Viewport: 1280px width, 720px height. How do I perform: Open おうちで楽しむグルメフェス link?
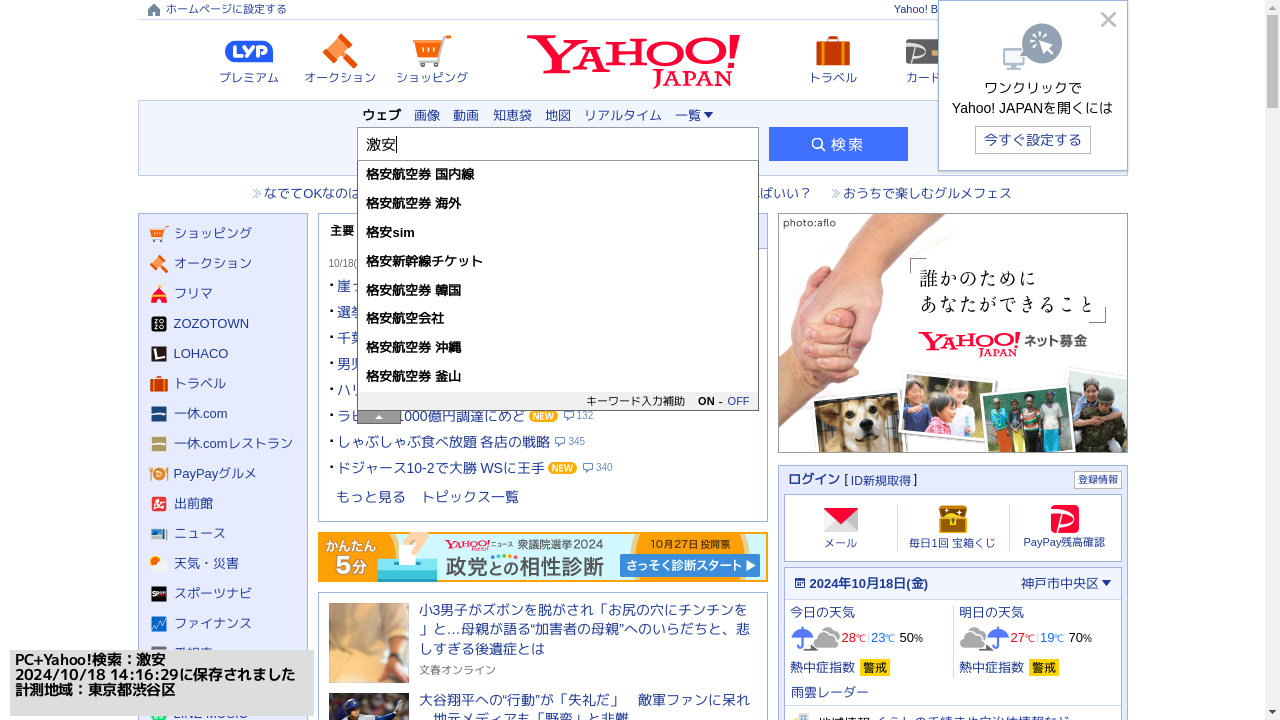[x=927, y=193]
